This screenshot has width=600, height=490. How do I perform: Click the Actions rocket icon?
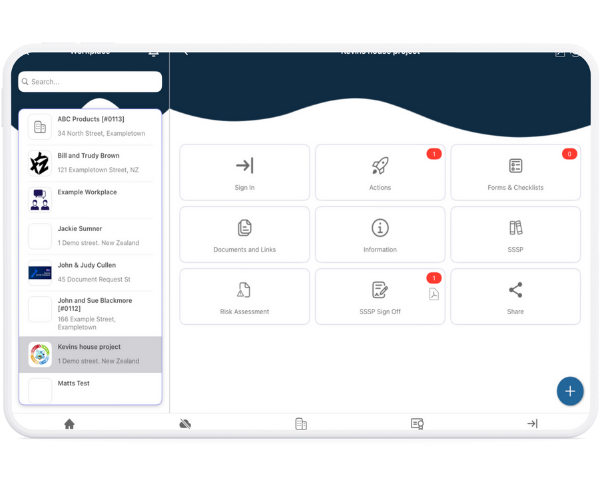(380, 166)
